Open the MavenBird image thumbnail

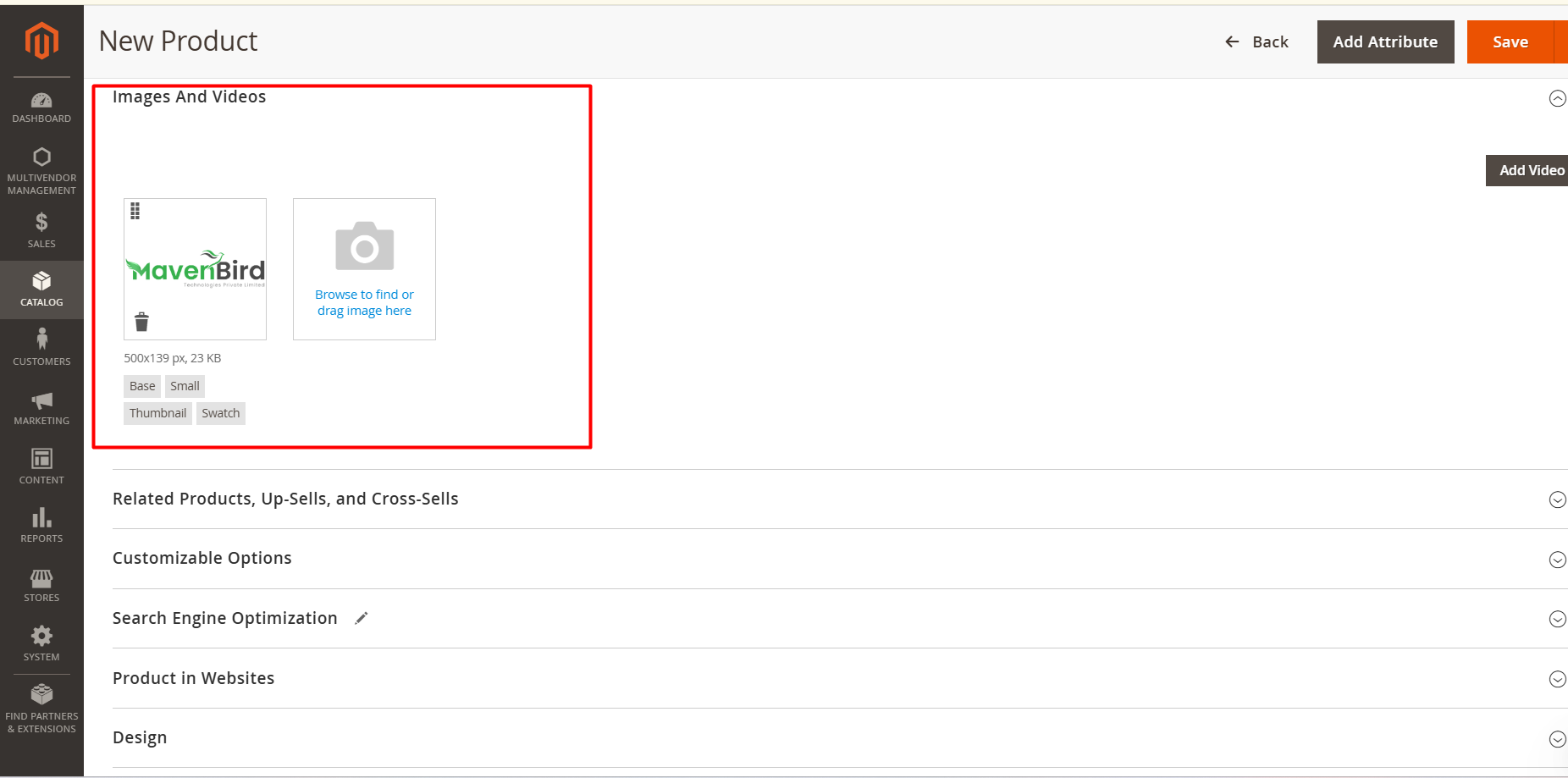(x=195, y=269)
